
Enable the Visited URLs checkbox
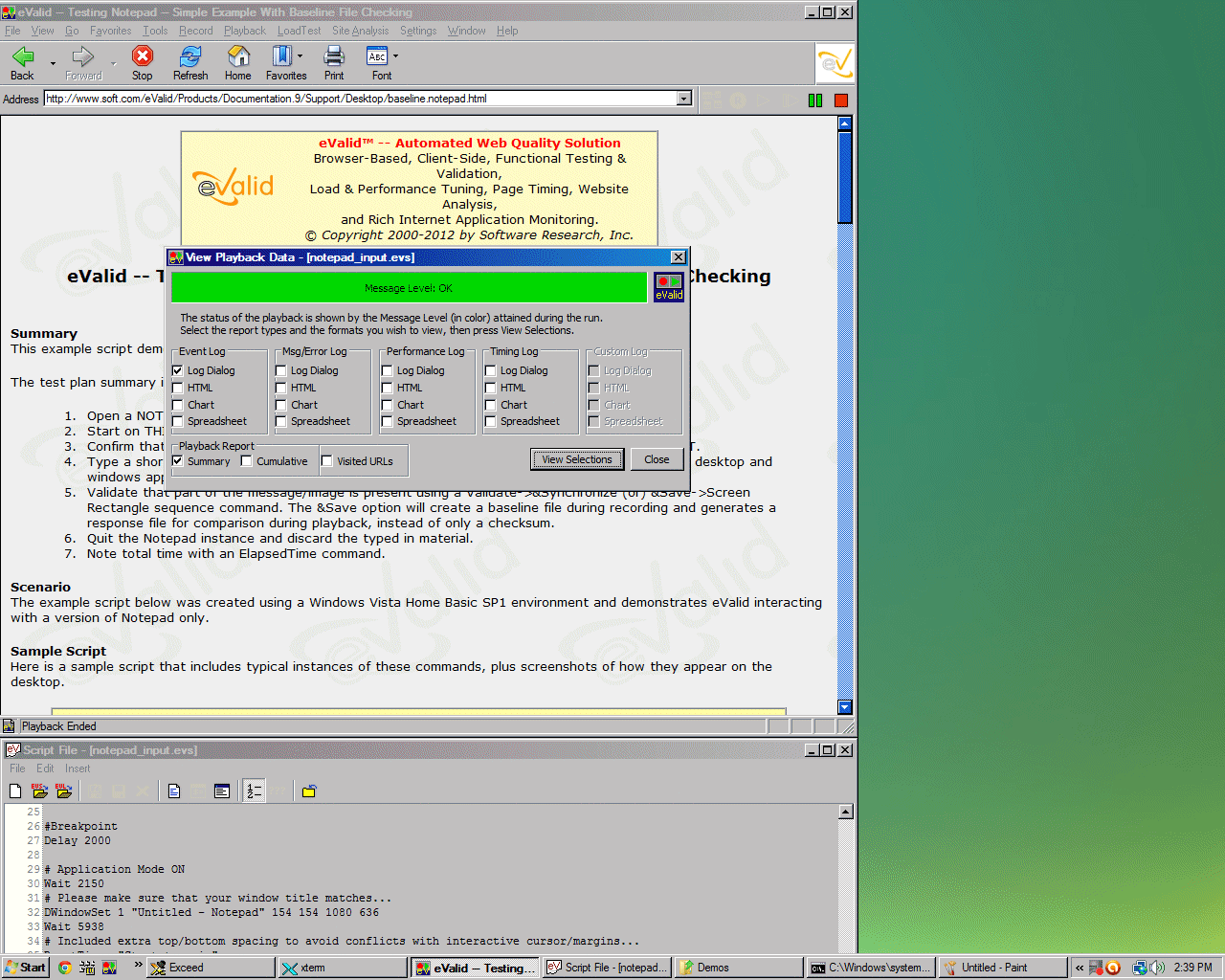[x=327, y=461]
